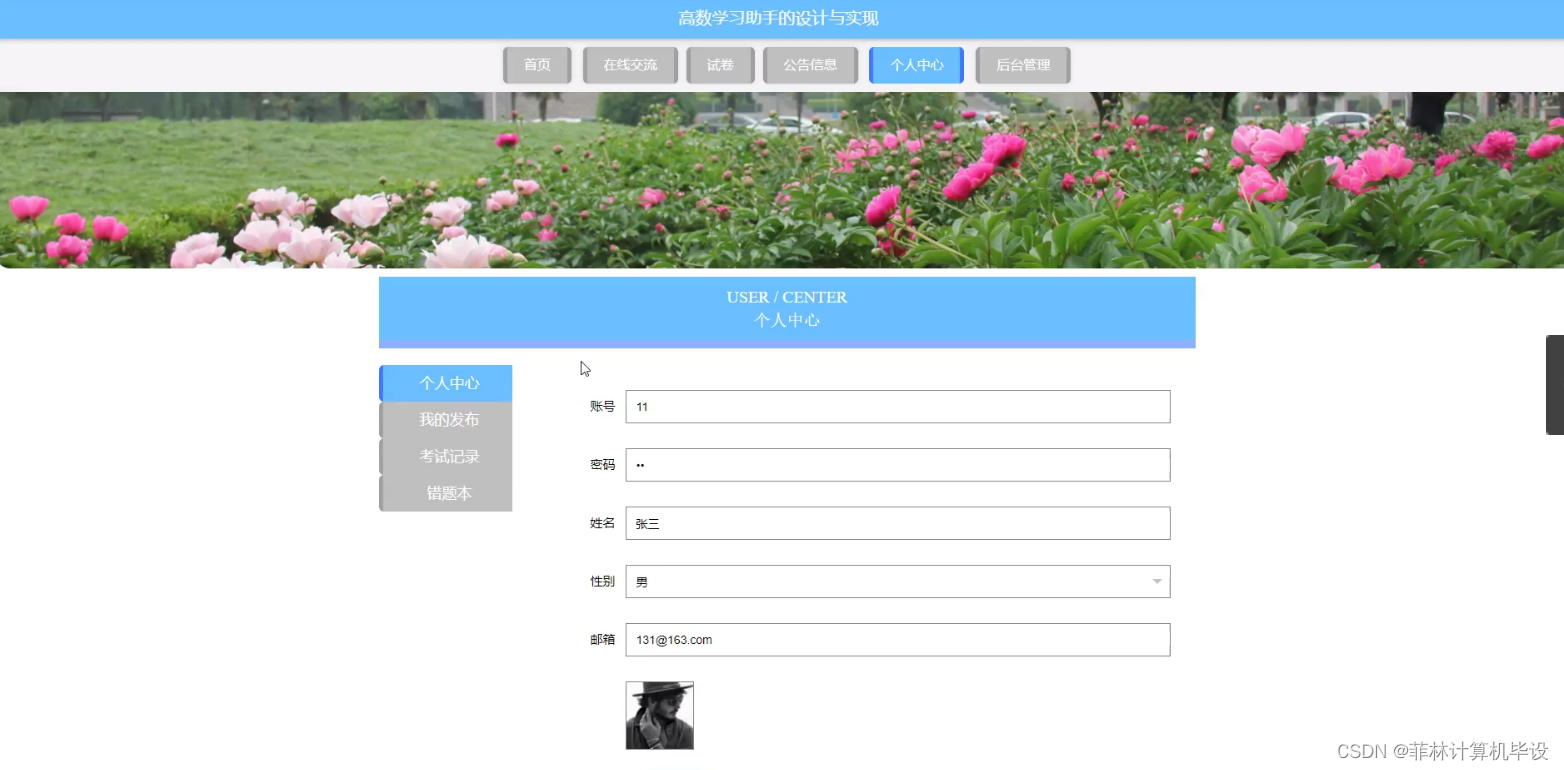Open the 在线交流 online discussion section
This screenshot has width=1564, height=770.
629,64
